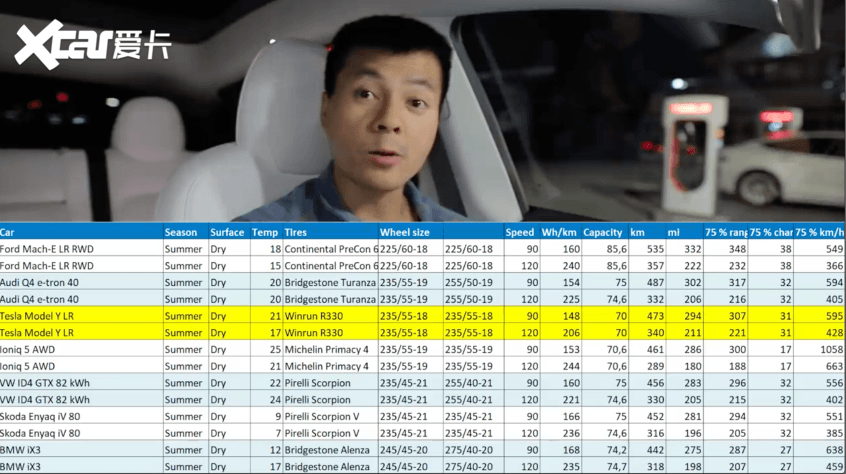This screenshot has width=846, height=474.
Task: Select the "Temp" column header
Action: (x=265, y=232)
